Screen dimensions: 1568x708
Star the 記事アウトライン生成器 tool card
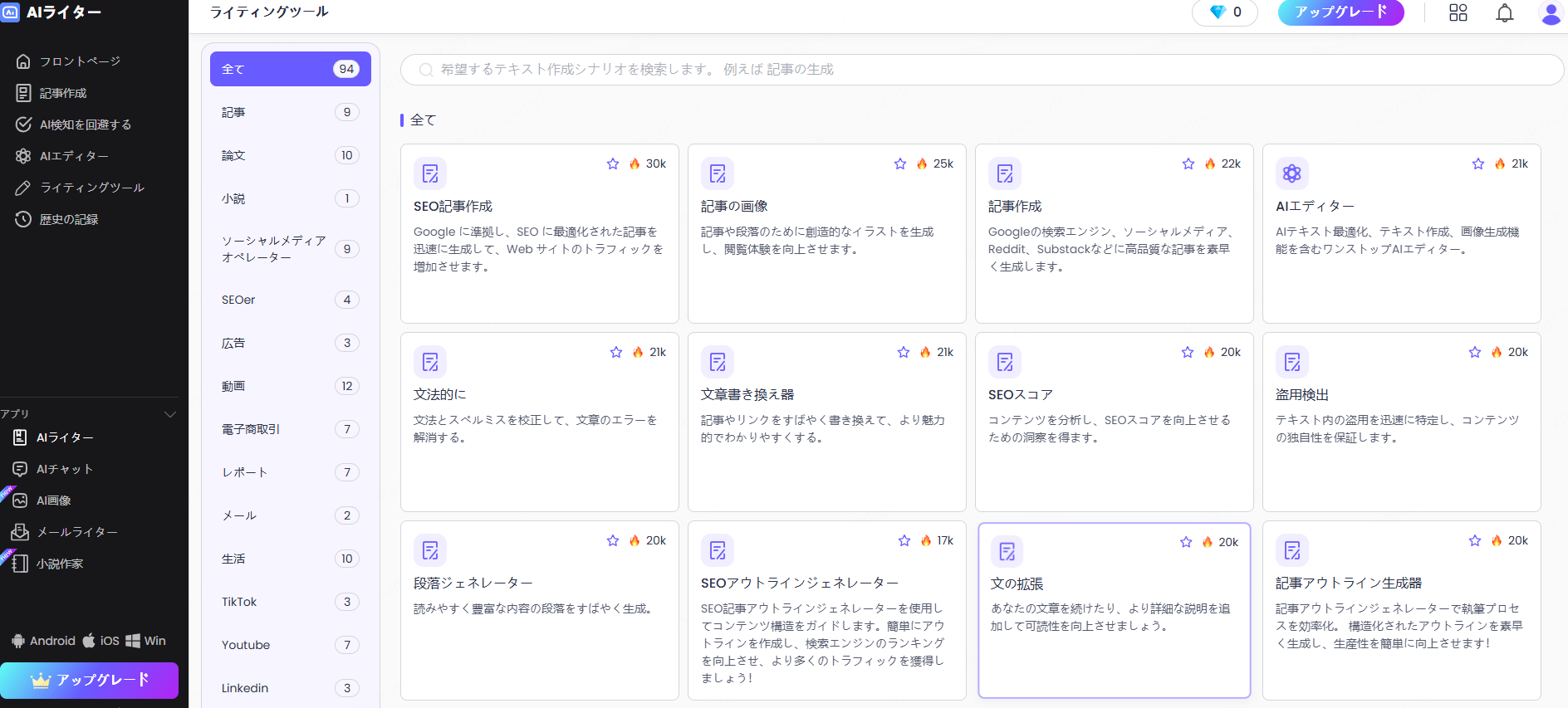point(1475,540)
